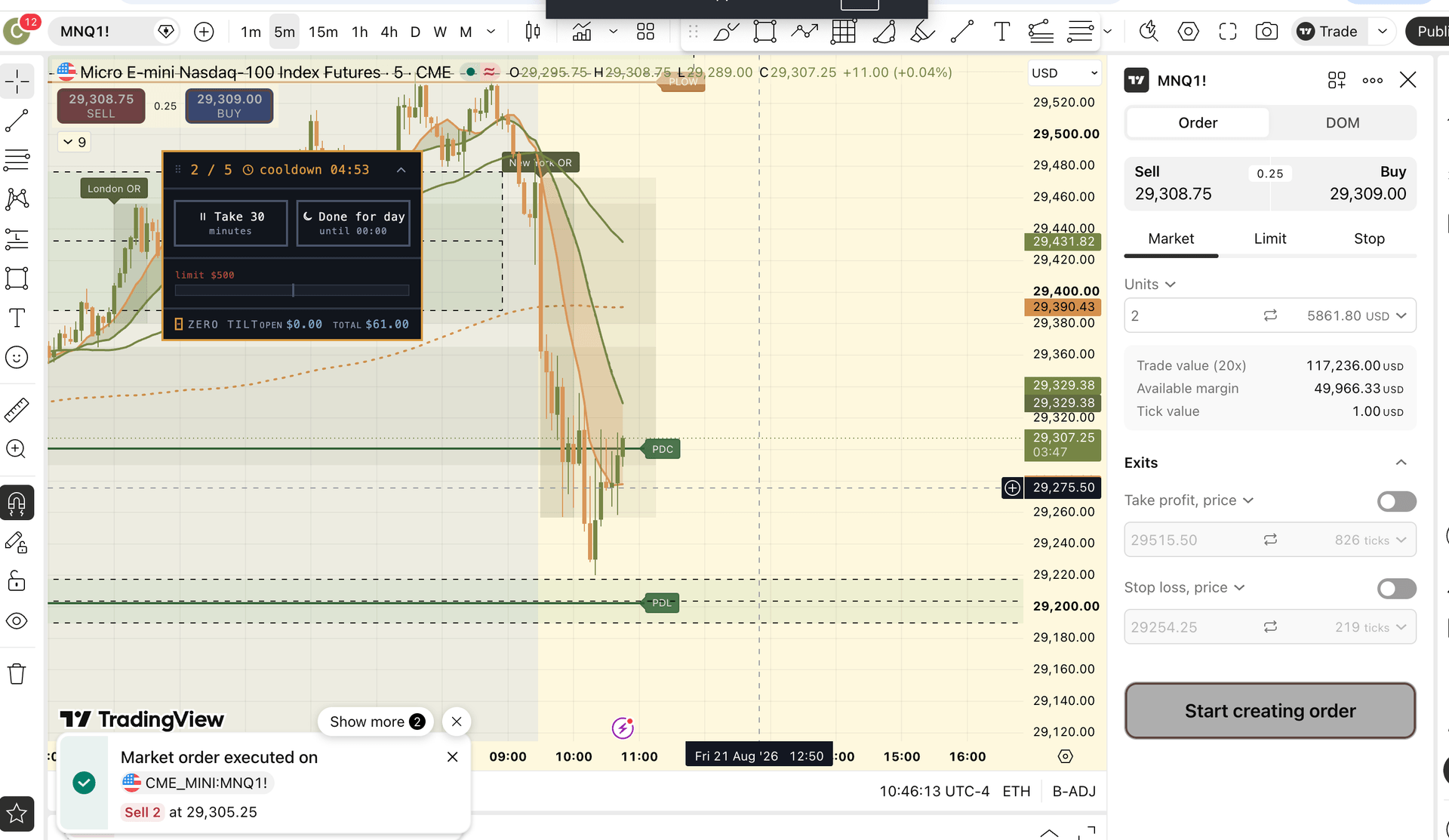Viewport: 1449px width, 840px height.
Task: Select the trend line tool in left sidebar
Action: tap(17, 121)
